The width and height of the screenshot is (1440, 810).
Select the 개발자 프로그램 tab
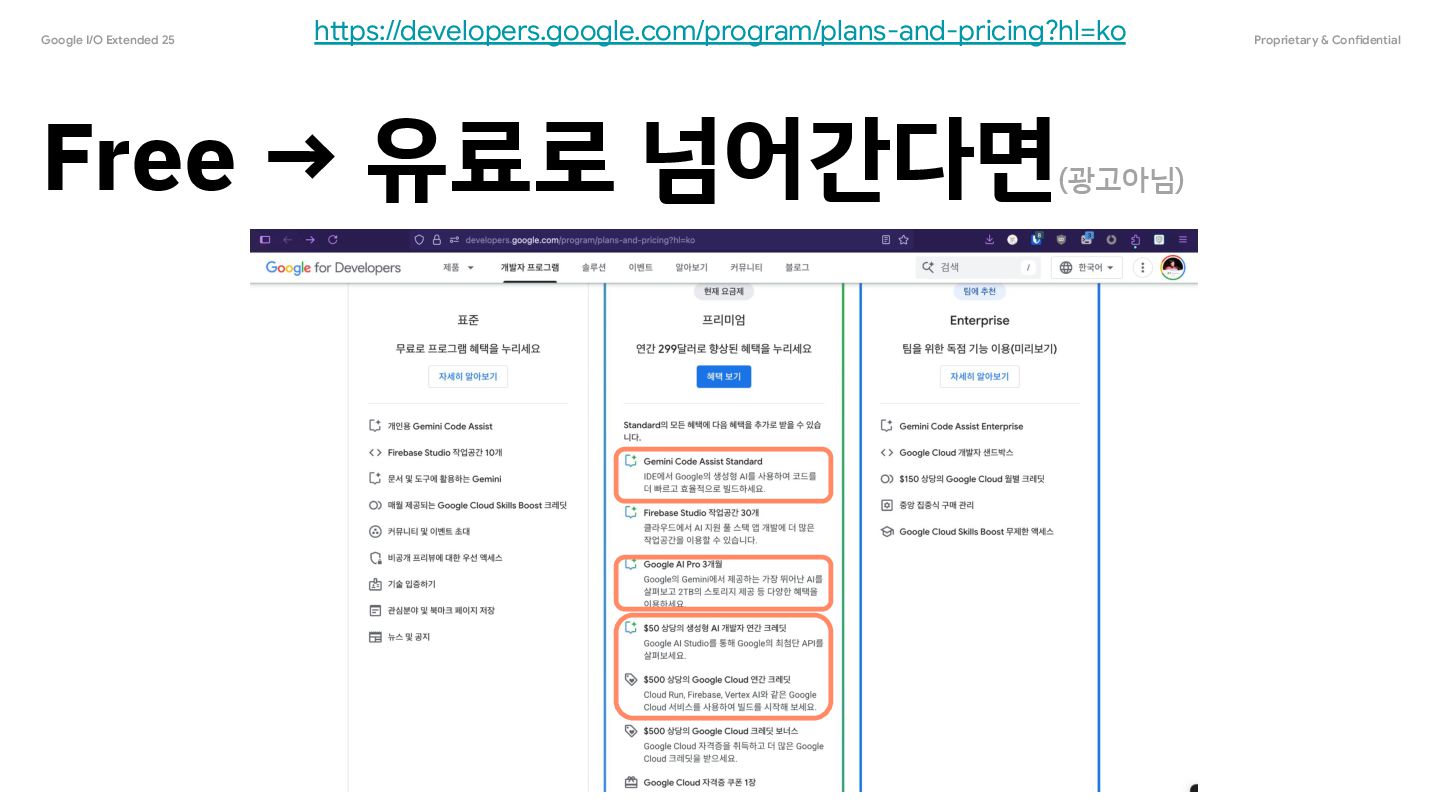point(529,268)
